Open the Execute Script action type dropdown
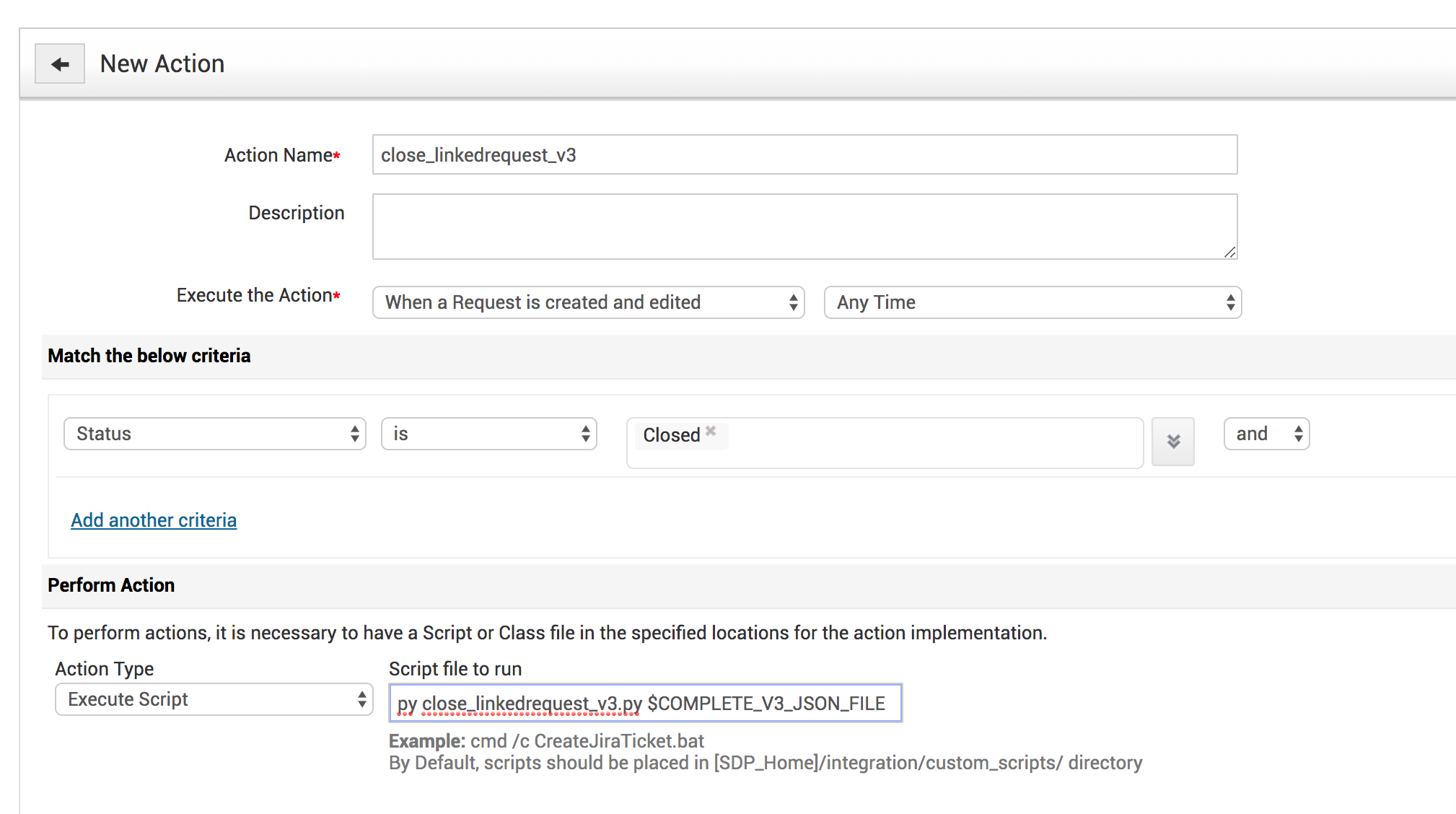This screenshot has width=1456, height=814. (214, 699)
